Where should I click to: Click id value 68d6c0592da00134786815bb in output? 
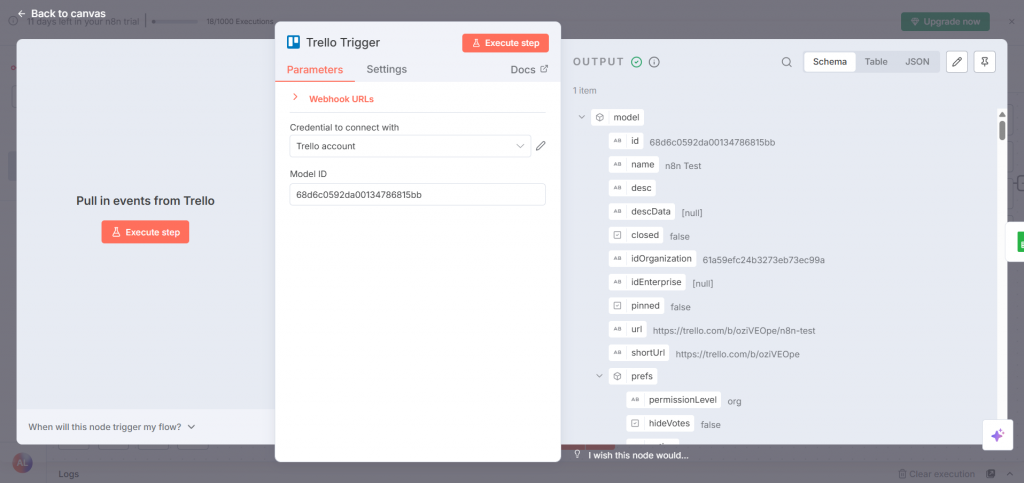(712, 142)
